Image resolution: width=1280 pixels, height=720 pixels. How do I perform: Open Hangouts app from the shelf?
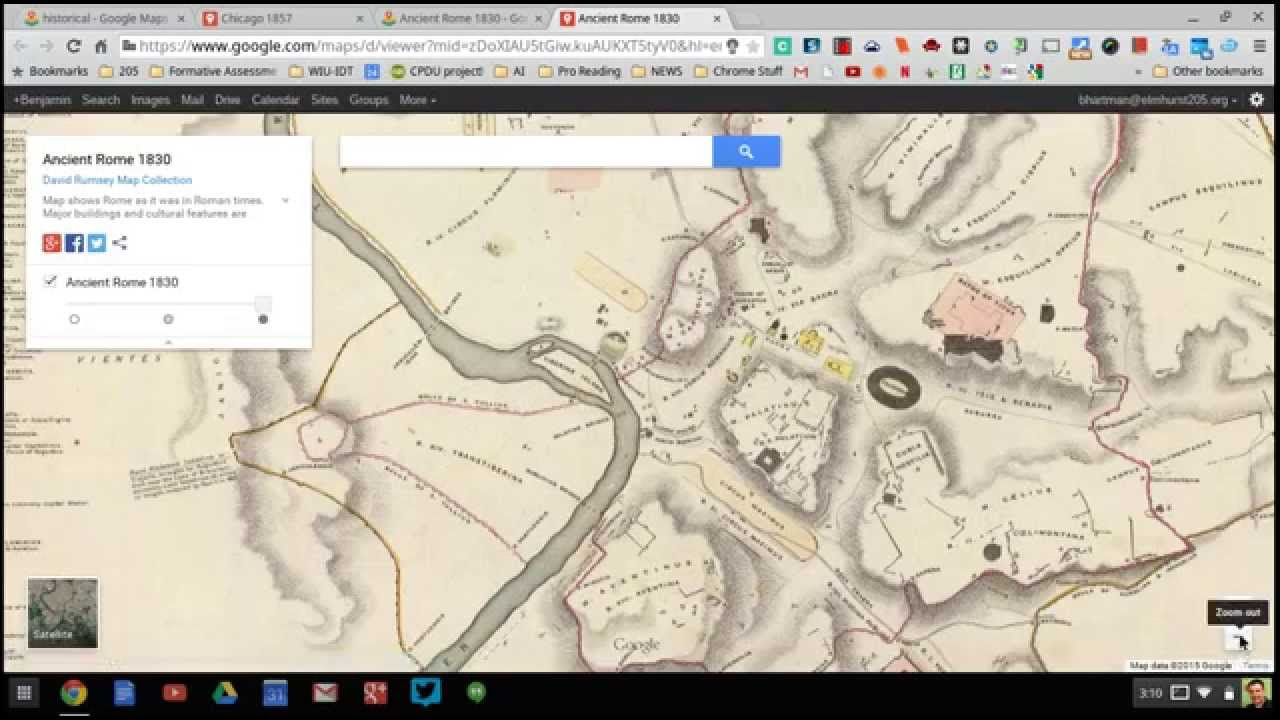click(x=476, y=693)
